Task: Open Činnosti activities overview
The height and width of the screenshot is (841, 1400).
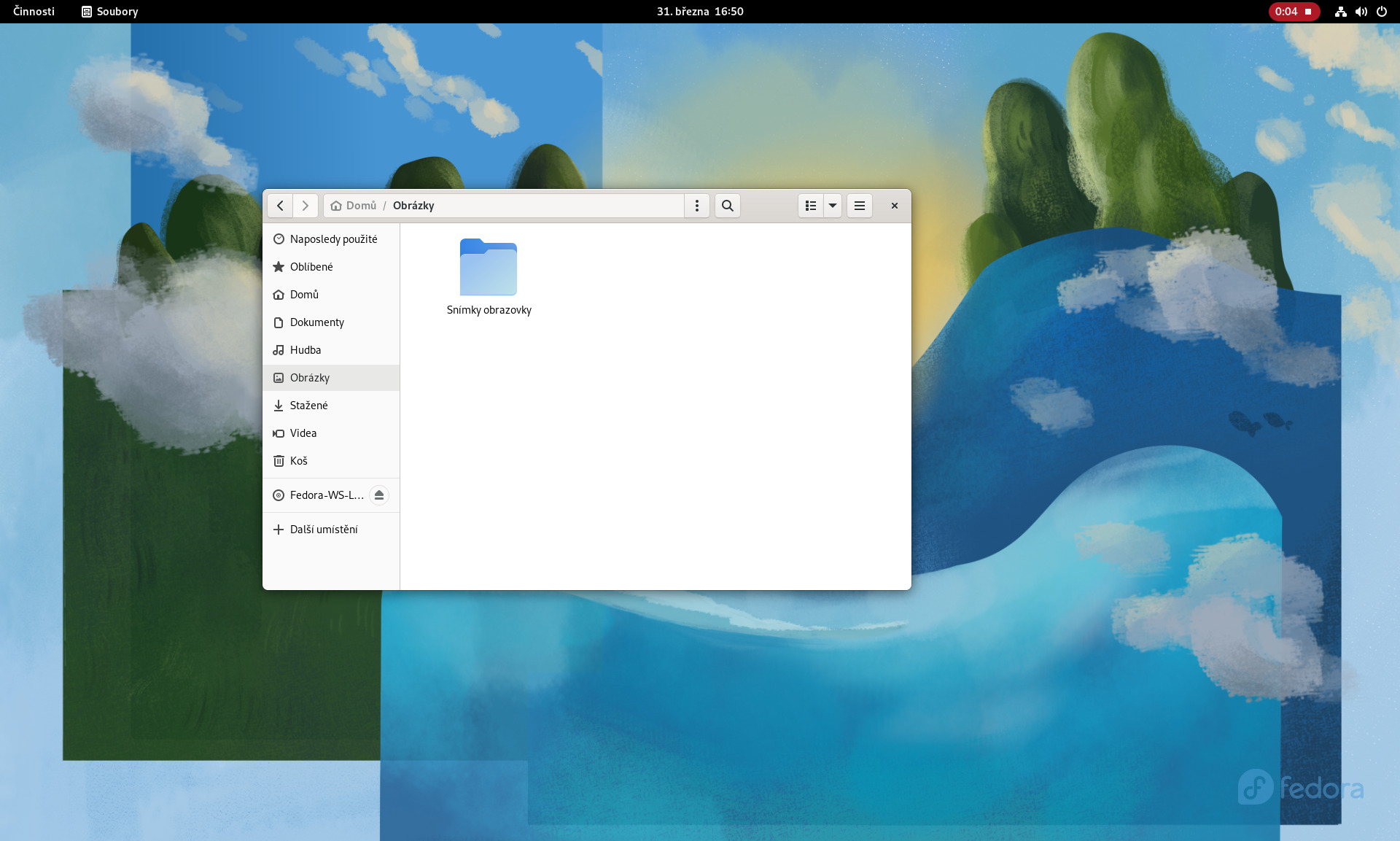Action: [34, 12]
